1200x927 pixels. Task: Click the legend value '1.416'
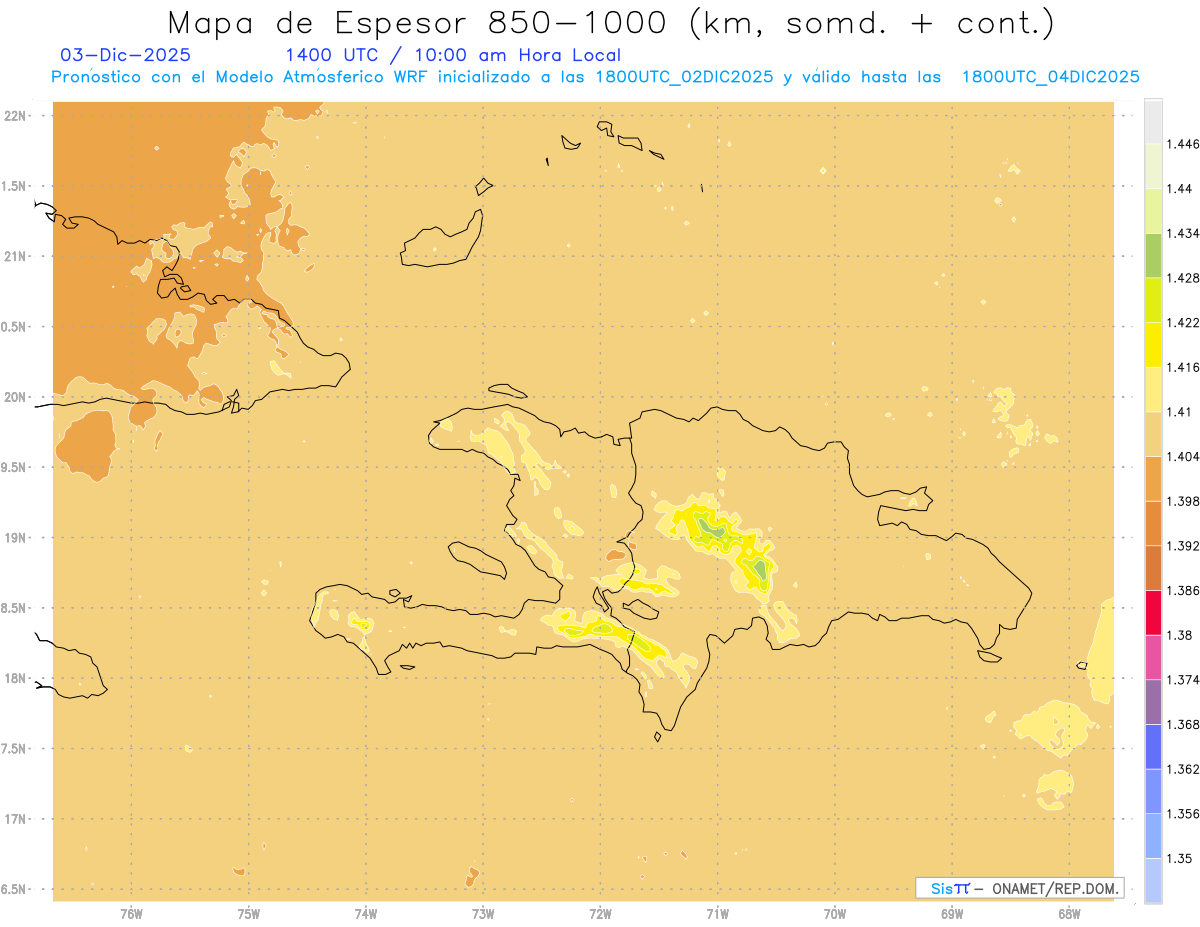1184,367
